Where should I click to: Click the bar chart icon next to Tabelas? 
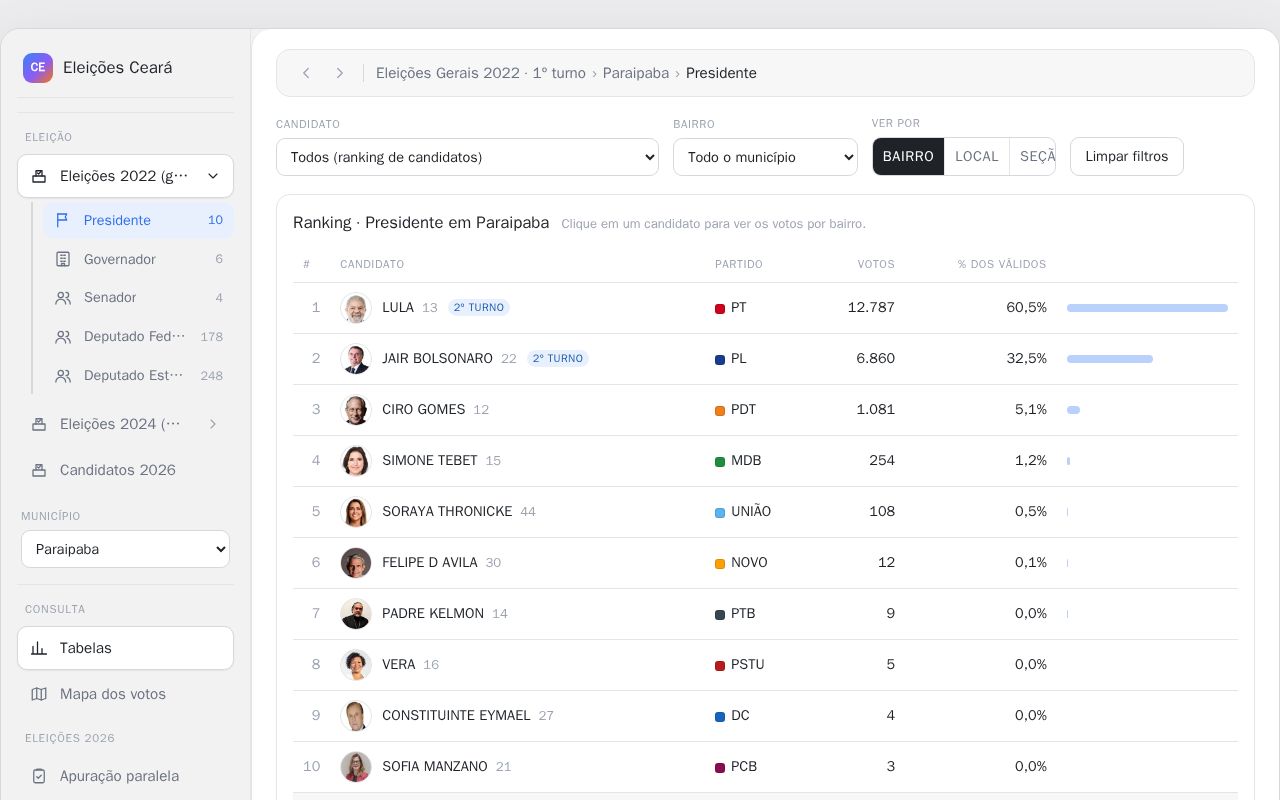point(39,648)
